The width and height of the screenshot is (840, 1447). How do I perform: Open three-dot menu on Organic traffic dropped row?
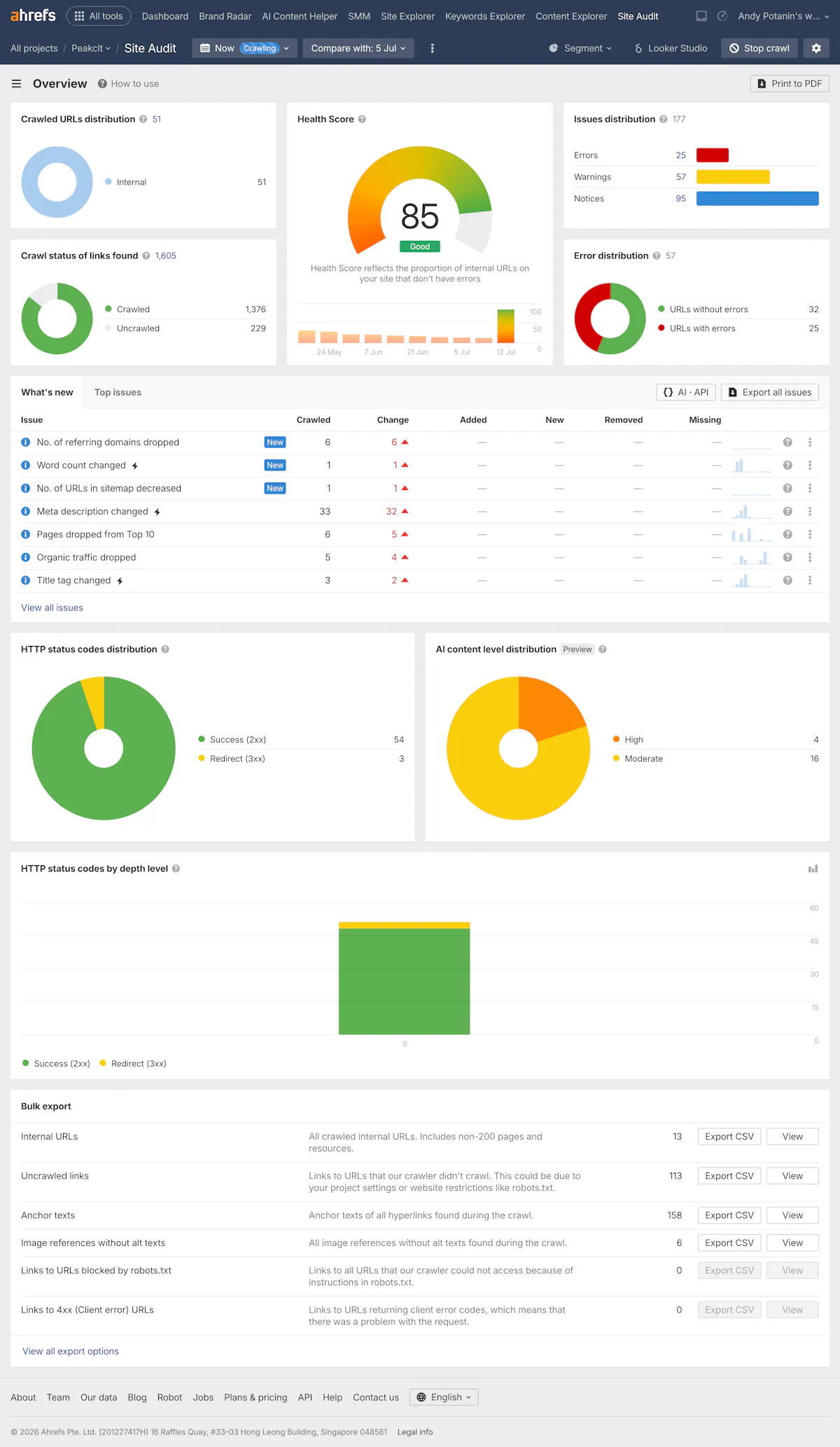click(x=810, y=558)
